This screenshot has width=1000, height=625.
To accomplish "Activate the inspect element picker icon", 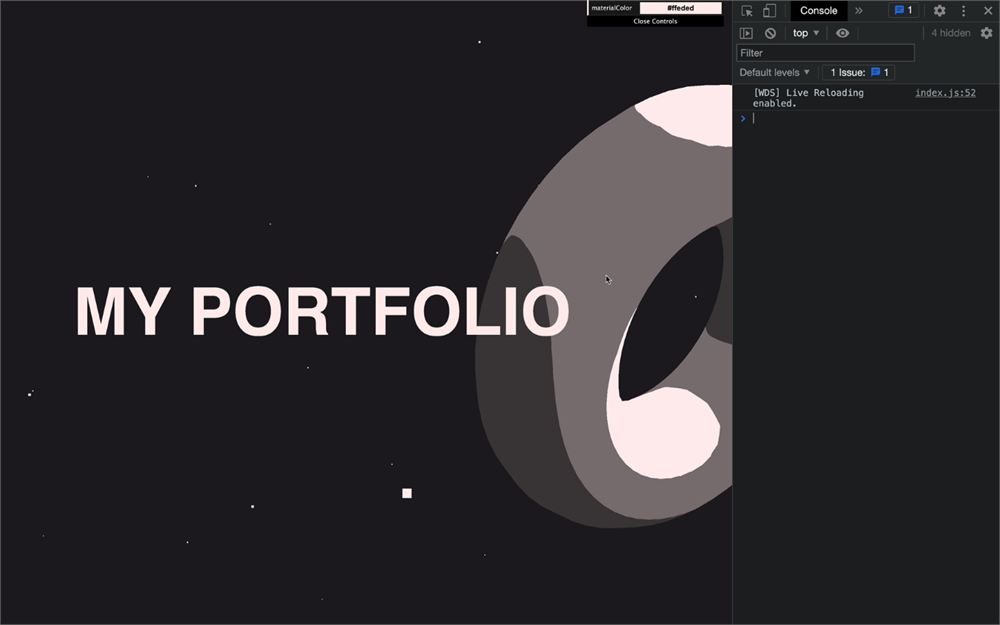I will coord(747,11).
